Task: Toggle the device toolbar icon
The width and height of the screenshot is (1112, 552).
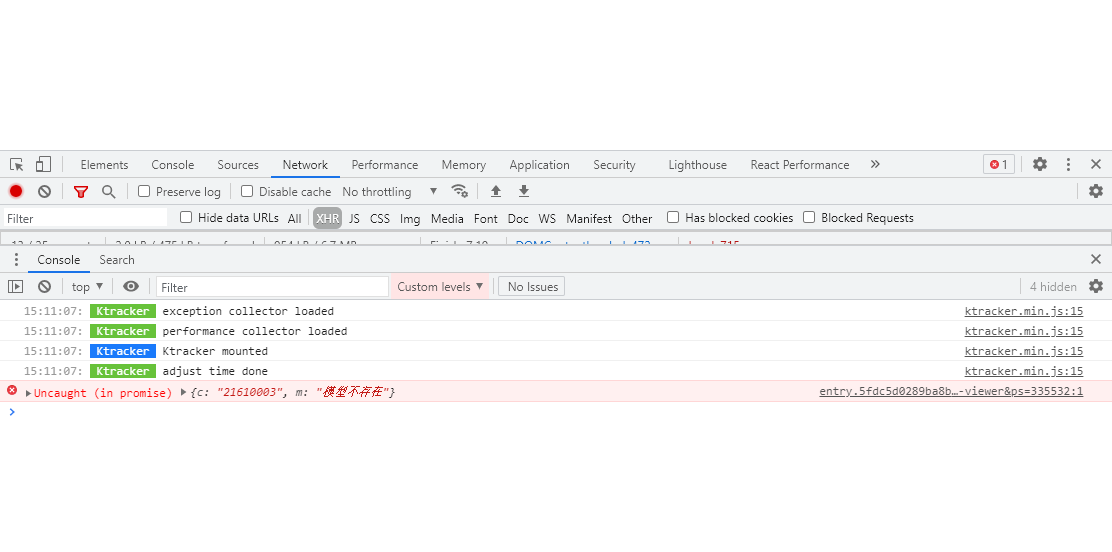Action: coord(43,165)
